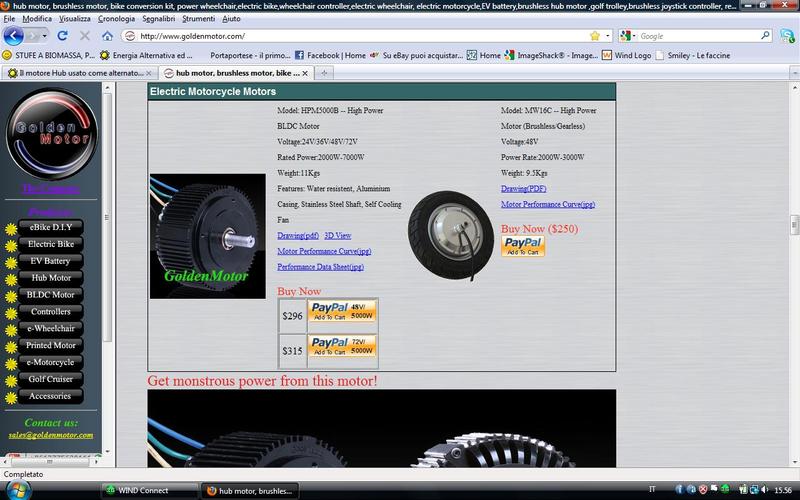Open the Printed Motor sidebar button

[51, 345]
